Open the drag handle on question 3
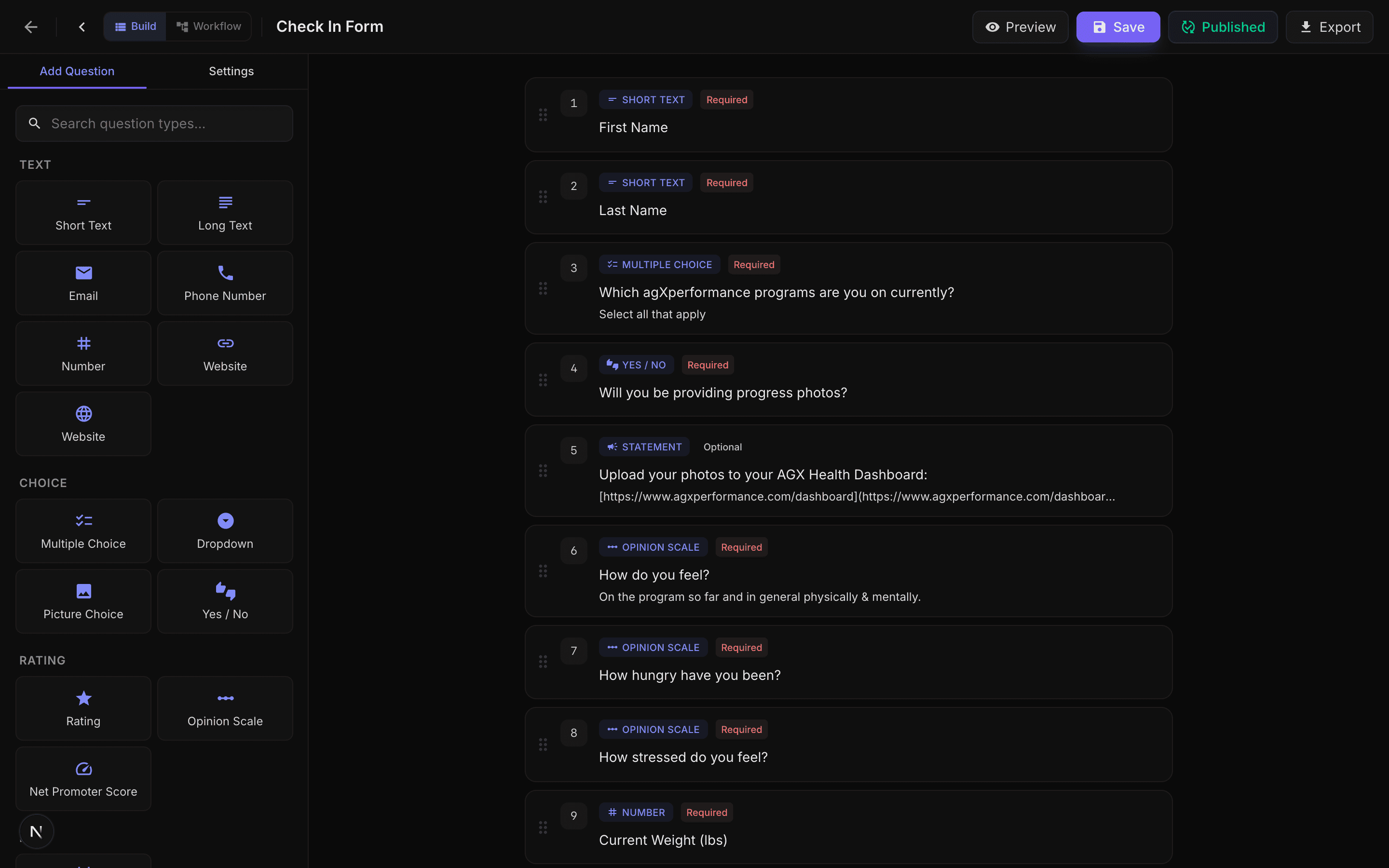Image resolution: width=1389 pixels, height=868 pixels. [544, 289]
